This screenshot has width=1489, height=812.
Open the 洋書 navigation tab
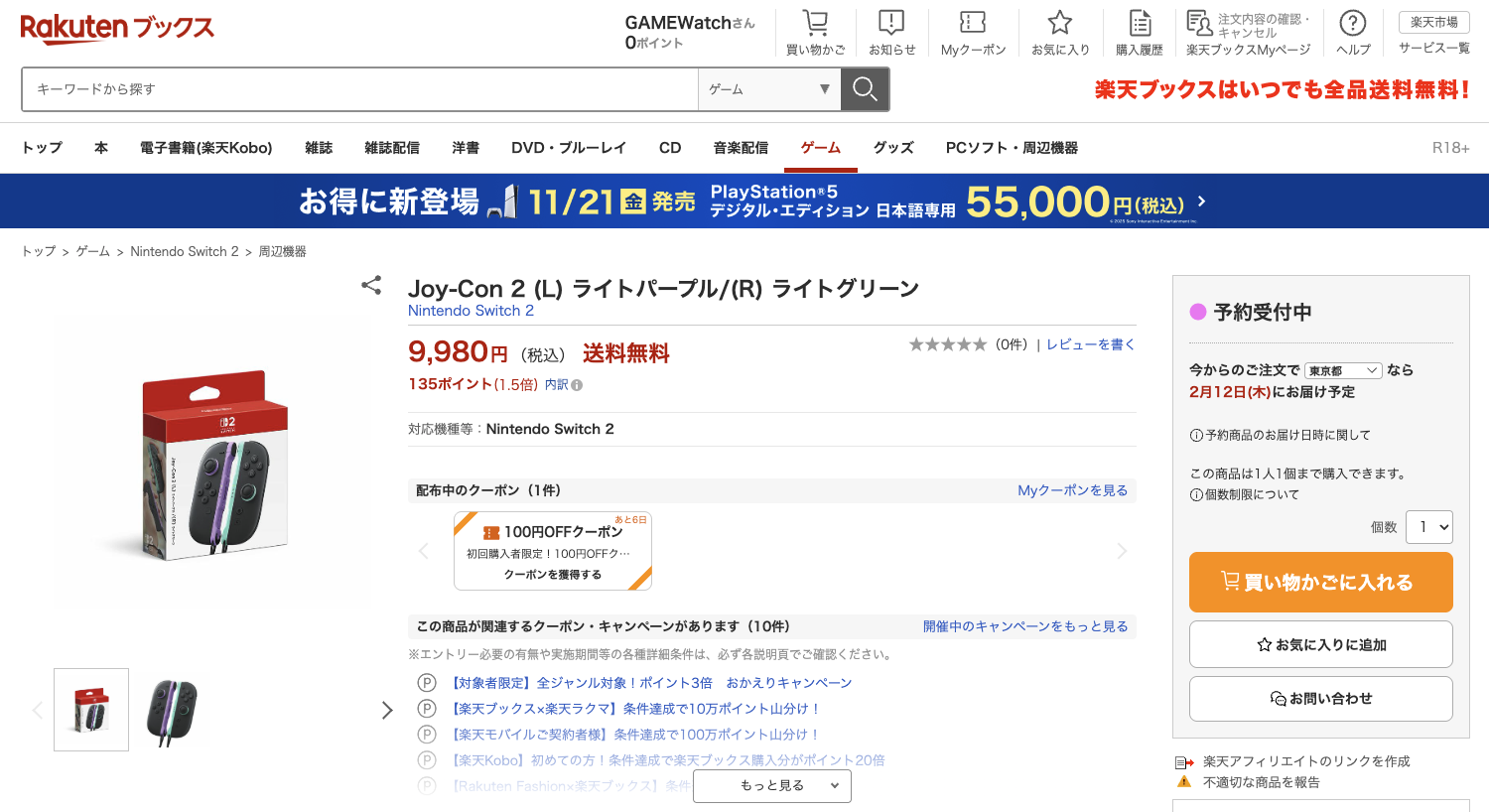(466, 148)
